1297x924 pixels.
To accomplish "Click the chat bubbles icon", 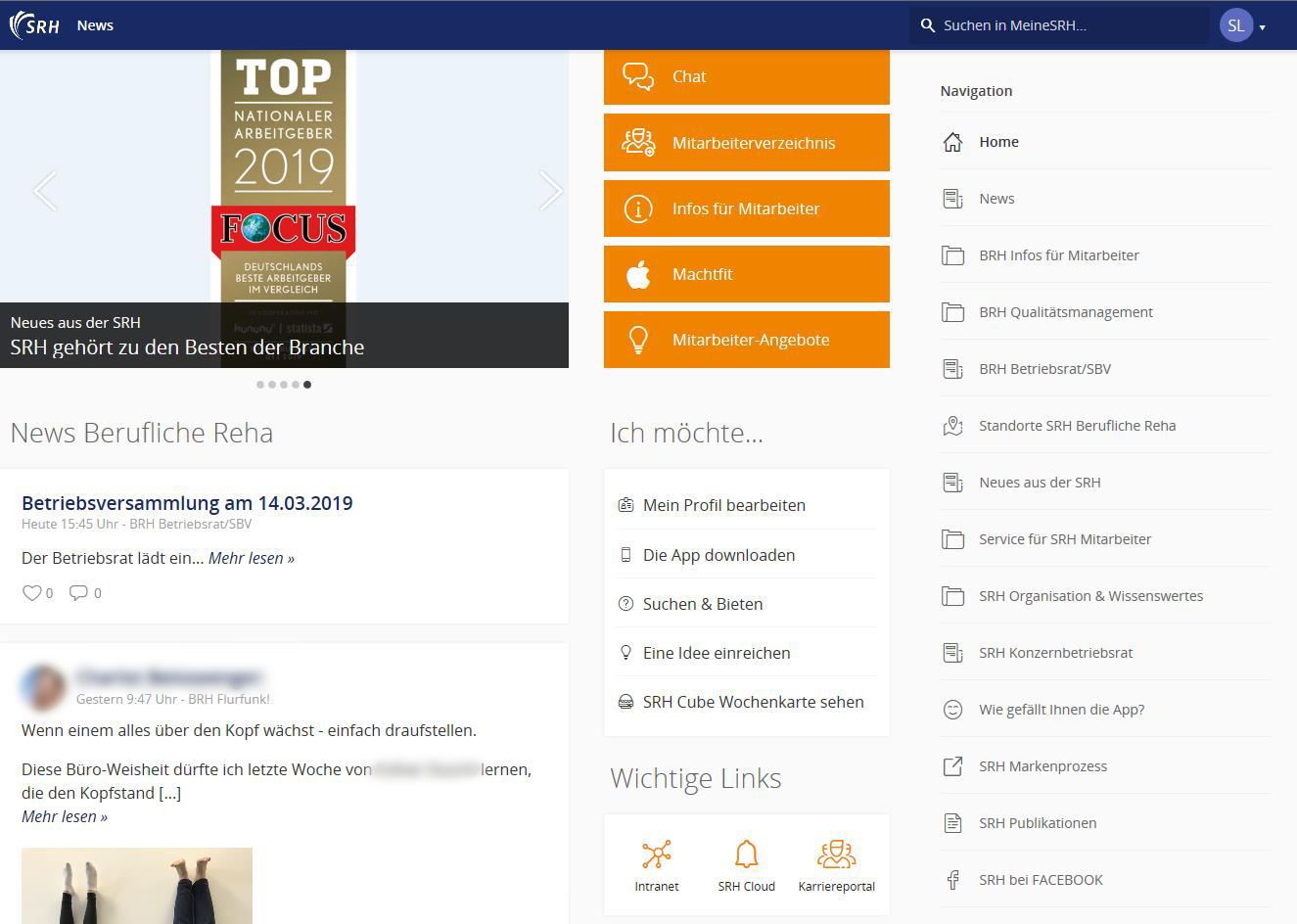I will (x=638, y=76).
